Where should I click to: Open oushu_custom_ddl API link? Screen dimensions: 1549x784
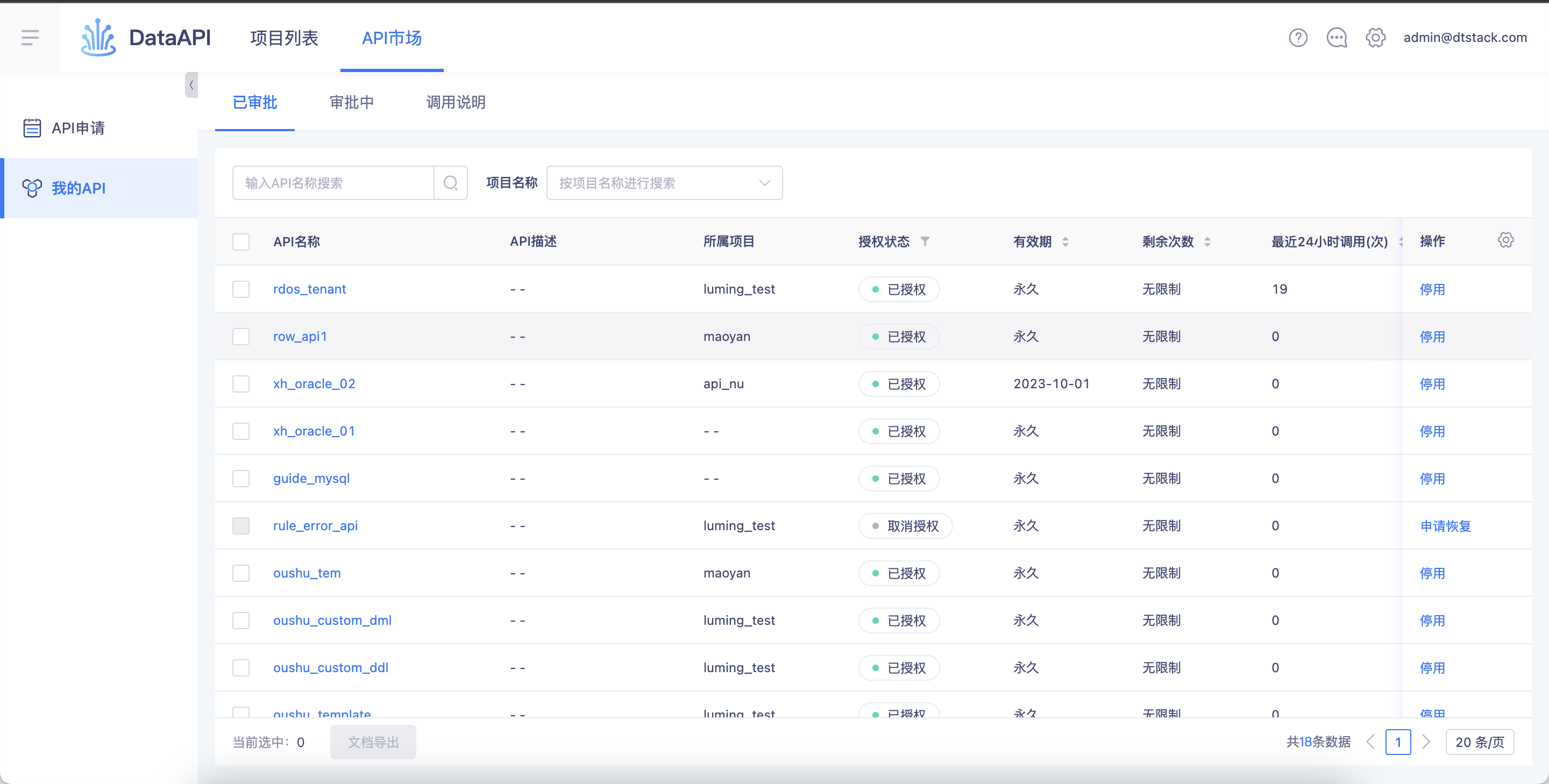pos(331,668)
